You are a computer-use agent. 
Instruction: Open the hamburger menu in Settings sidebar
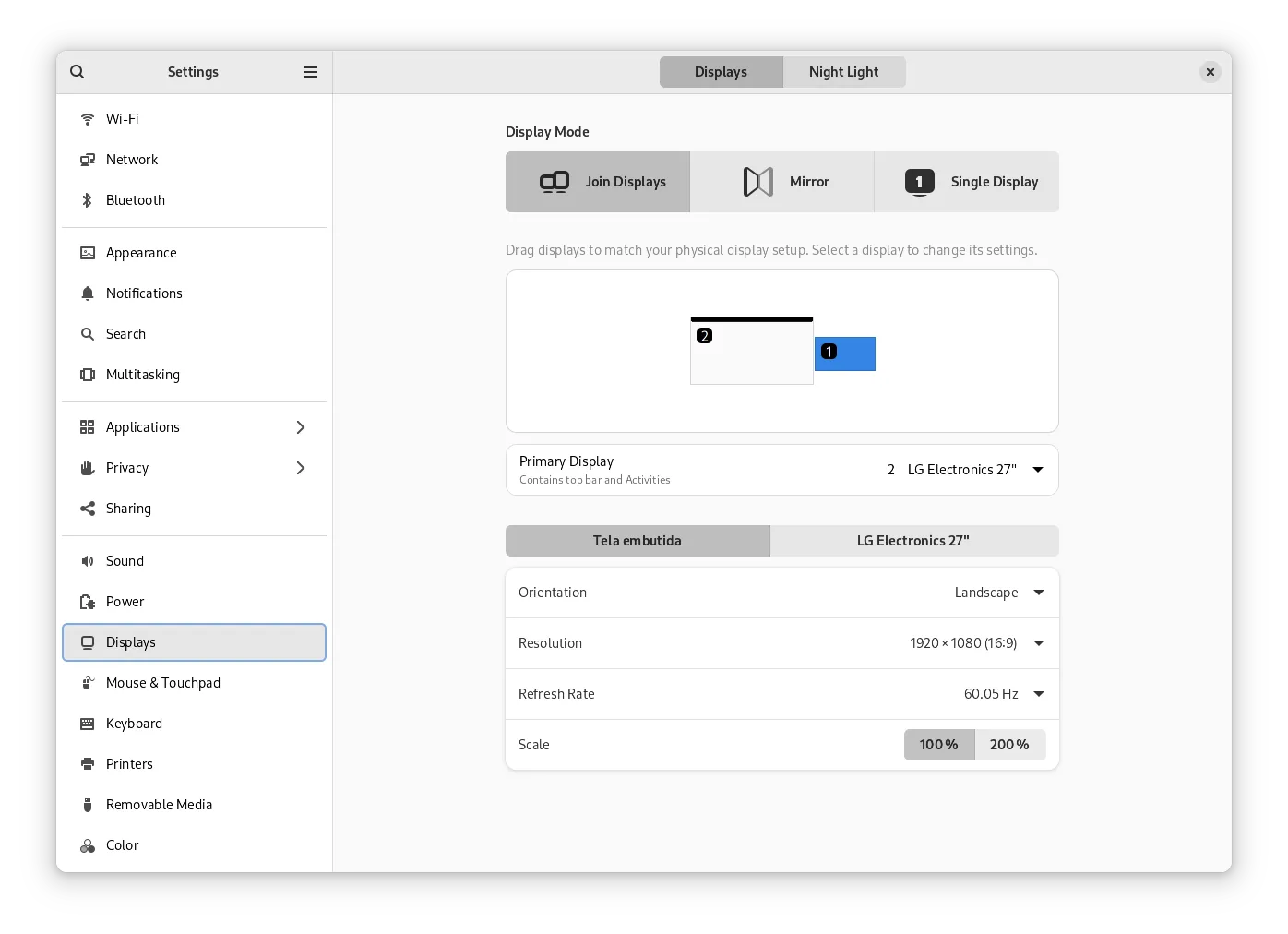pyautogui.click(x=311, y=72)
